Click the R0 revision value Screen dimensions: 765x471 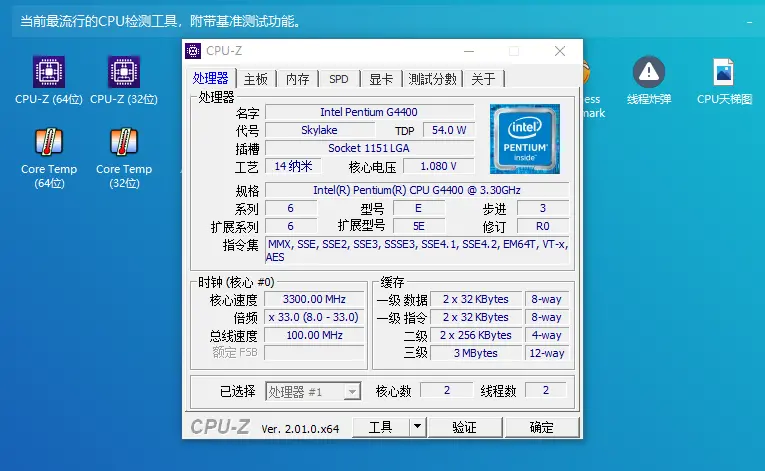[x=543, y=226]
